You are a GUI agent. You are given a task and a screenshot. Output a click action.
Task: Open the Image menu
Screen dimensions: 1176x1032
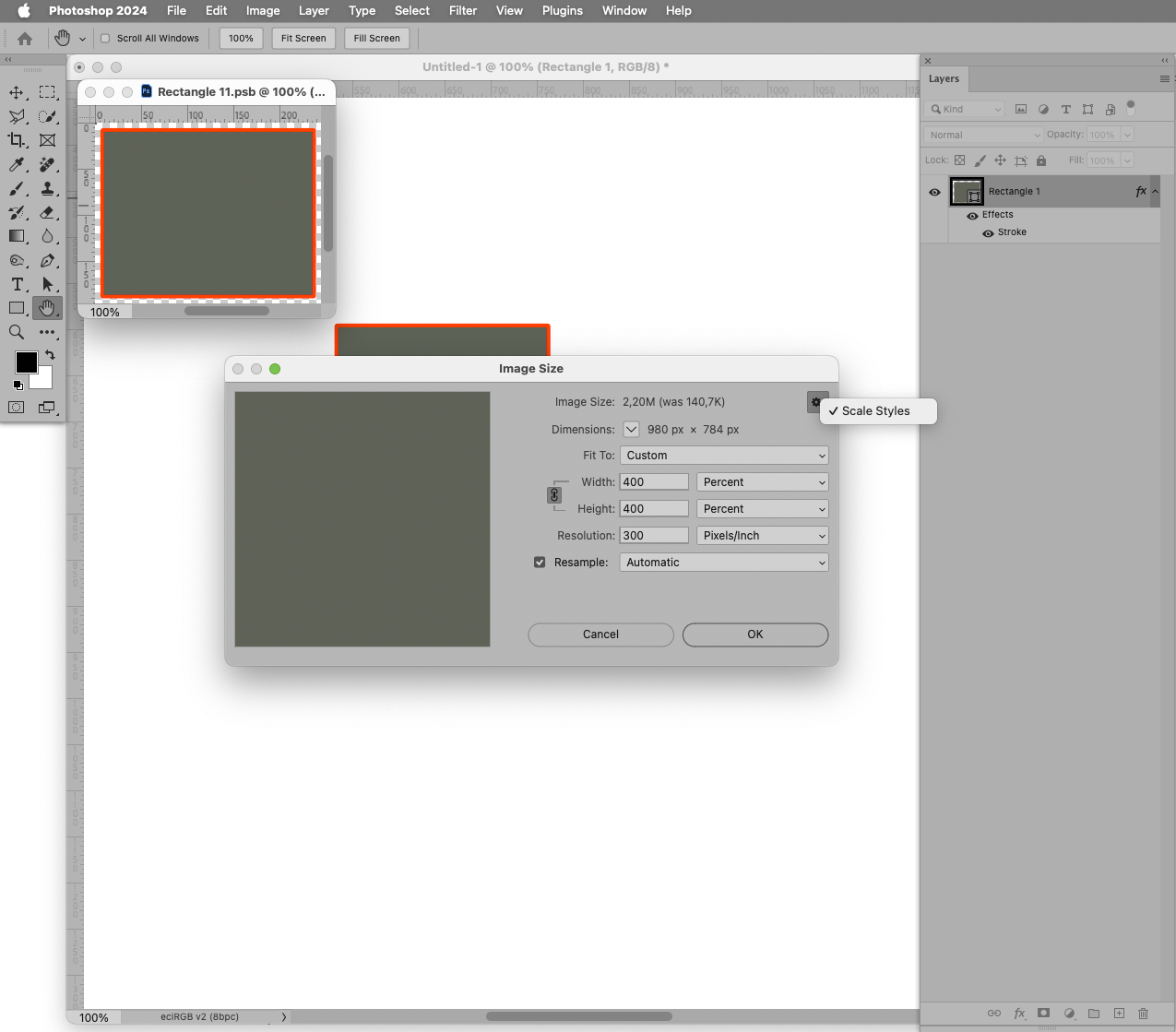pos(263,10)
